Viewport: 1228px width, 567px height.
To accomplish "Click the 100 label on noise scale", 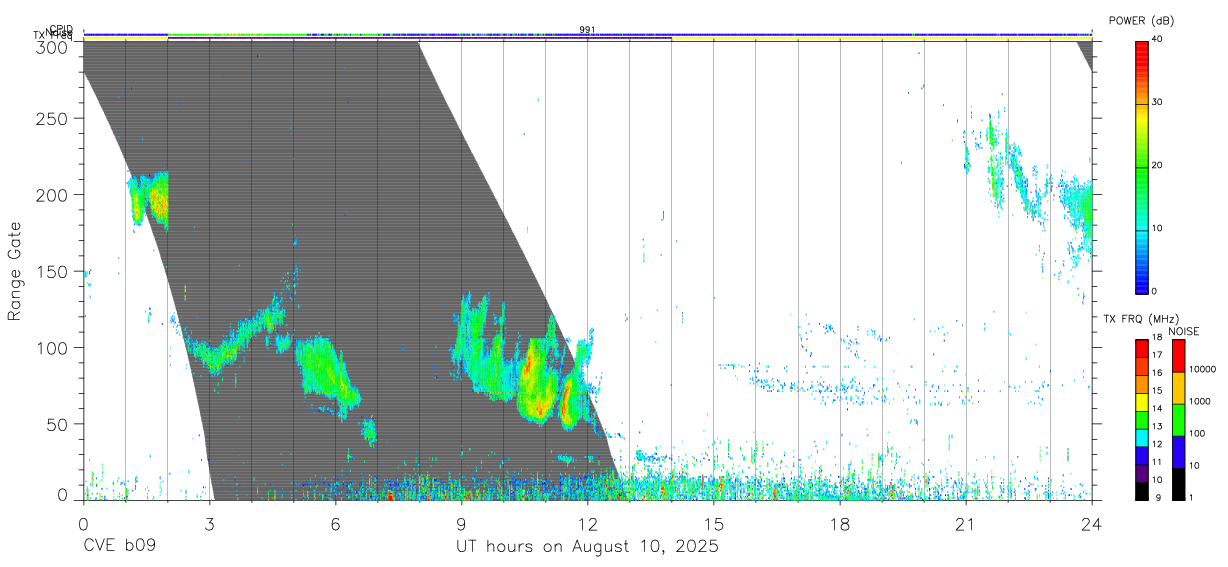I will (x=1197, y=433).
